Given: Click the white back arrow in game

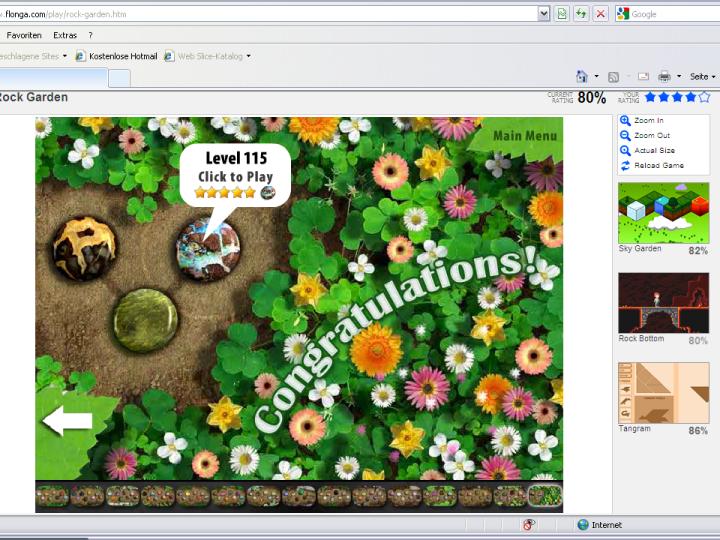Looking at the screenshot, I should tap(67, 421).
